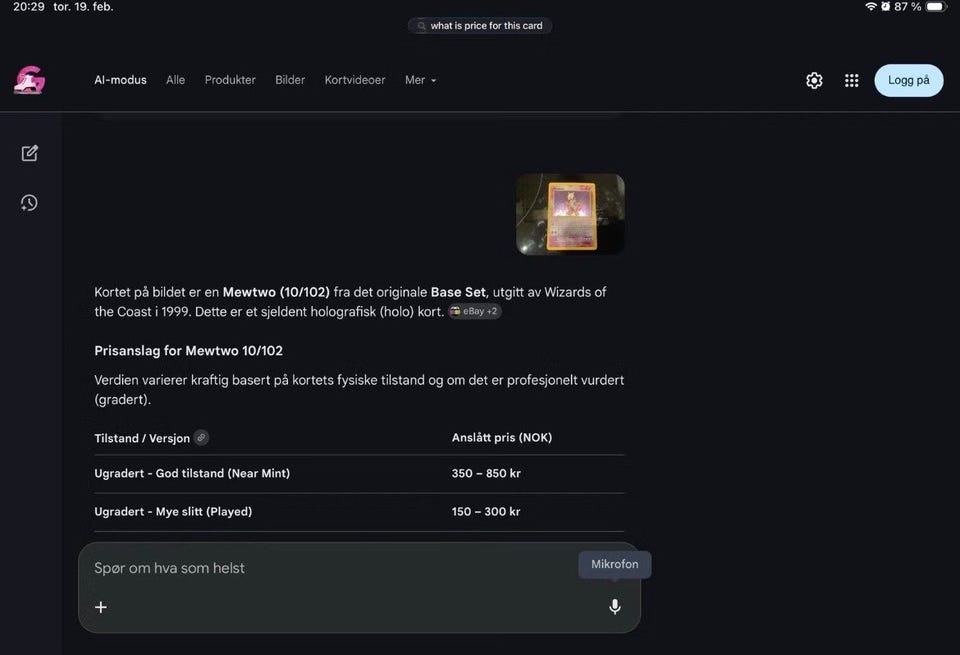Image resolution: width=960 pixels, height=655 pixels.
Task: Click the status bar time 20:29
Action: tap(29, 7)
